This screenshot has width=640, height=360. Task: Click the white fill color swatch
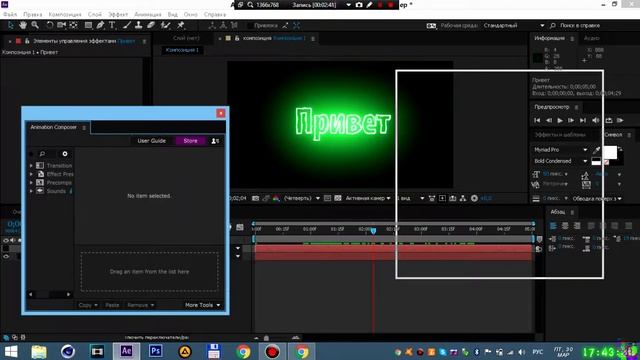click(x=610, y=152)
